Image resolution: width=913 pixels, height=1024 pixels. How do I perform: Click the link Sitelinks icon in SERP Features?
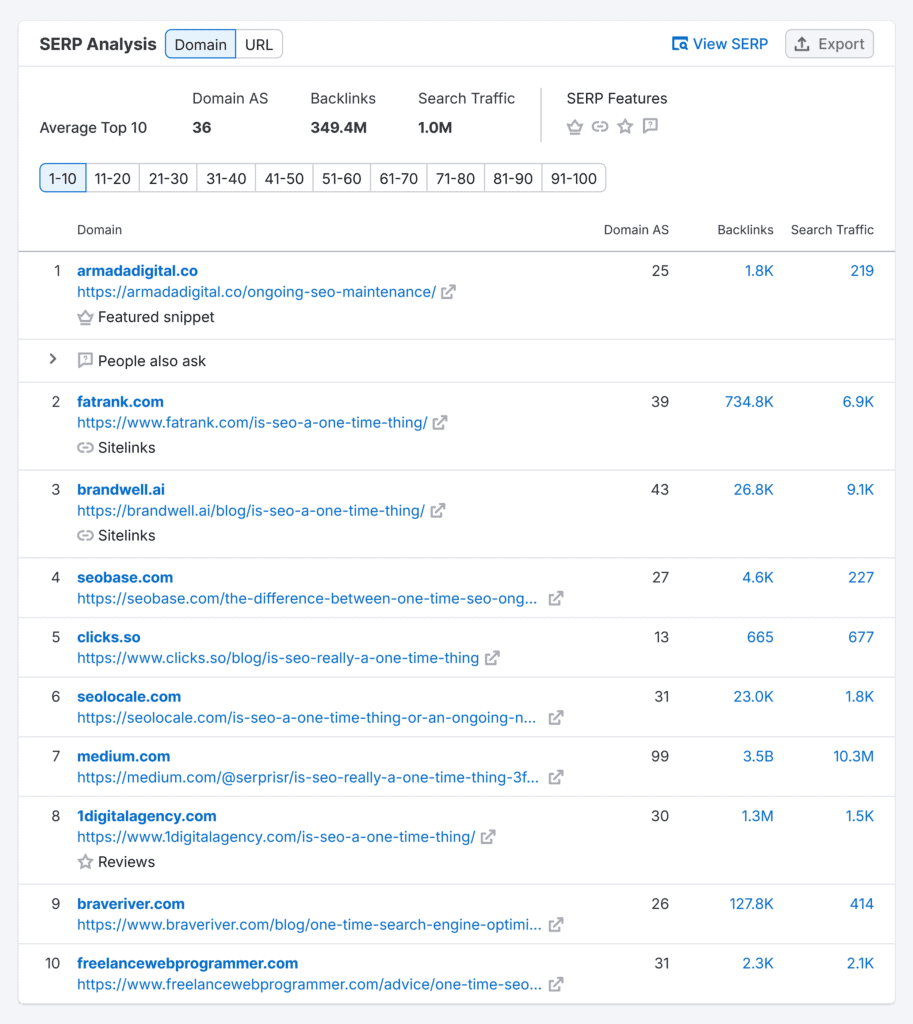[600, 127]
